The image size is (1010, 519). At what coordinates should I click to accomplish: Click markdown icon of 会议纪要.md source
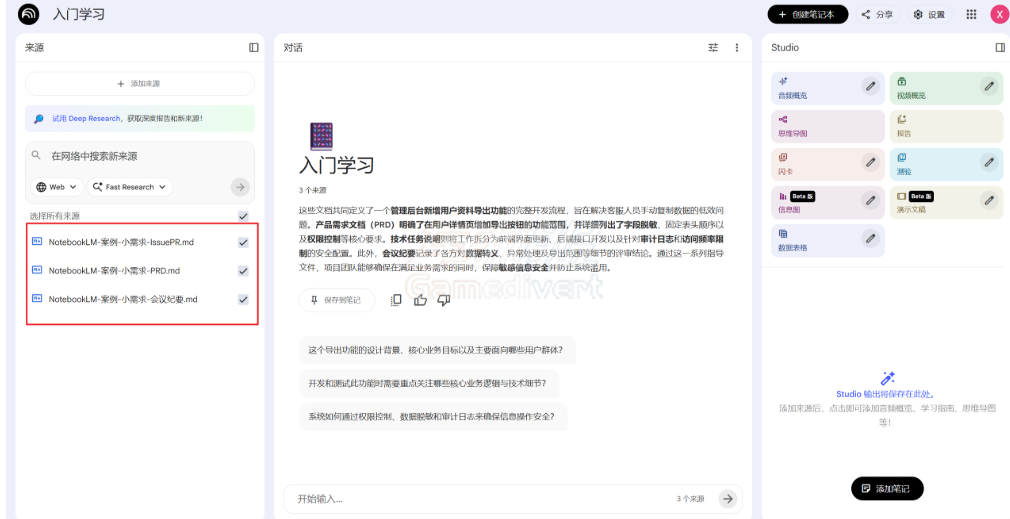(x=37, y=299)
